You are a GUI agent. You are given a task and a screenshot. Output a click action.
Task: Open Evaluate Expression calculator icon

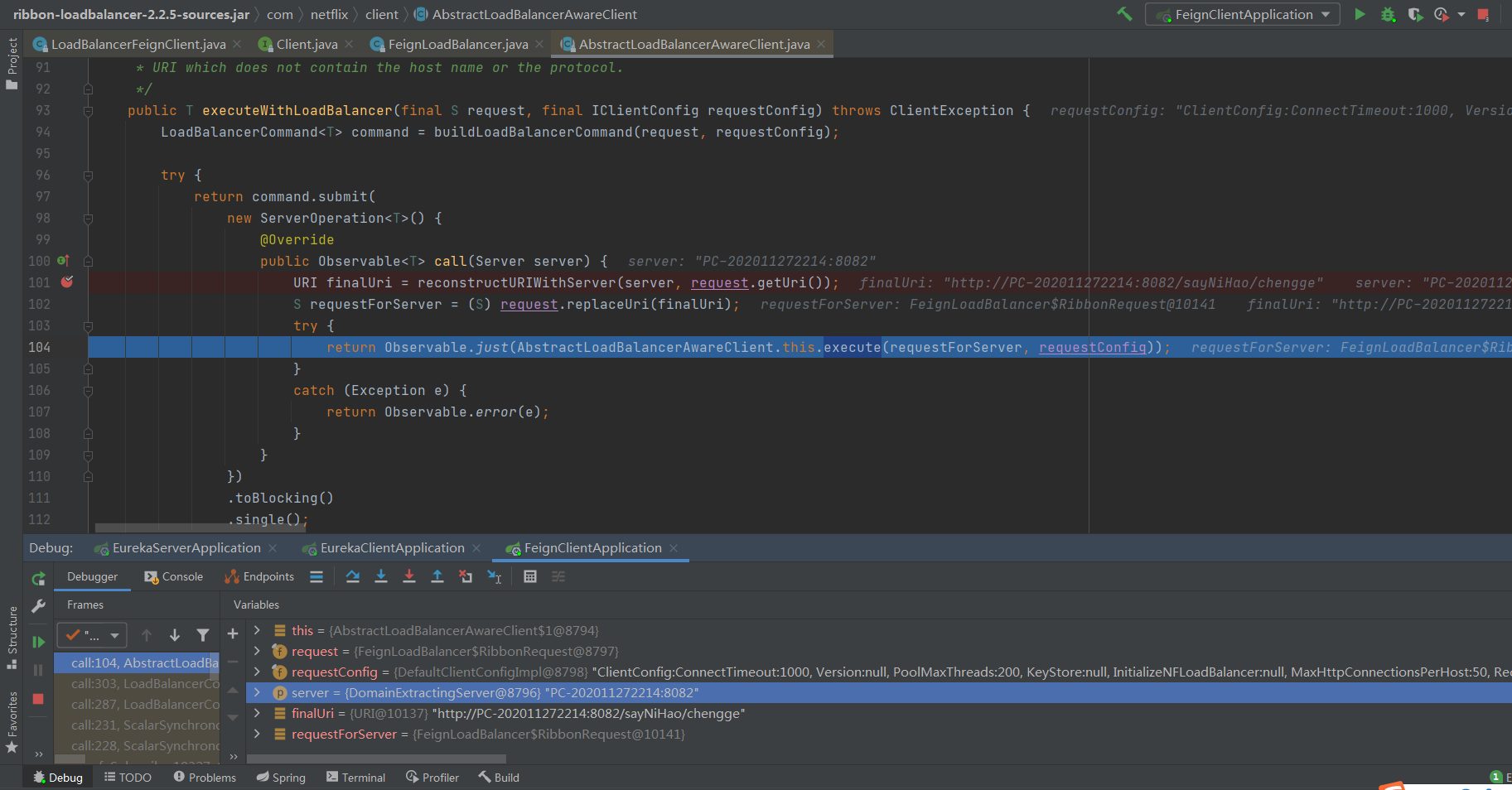(x=530, y=576)
